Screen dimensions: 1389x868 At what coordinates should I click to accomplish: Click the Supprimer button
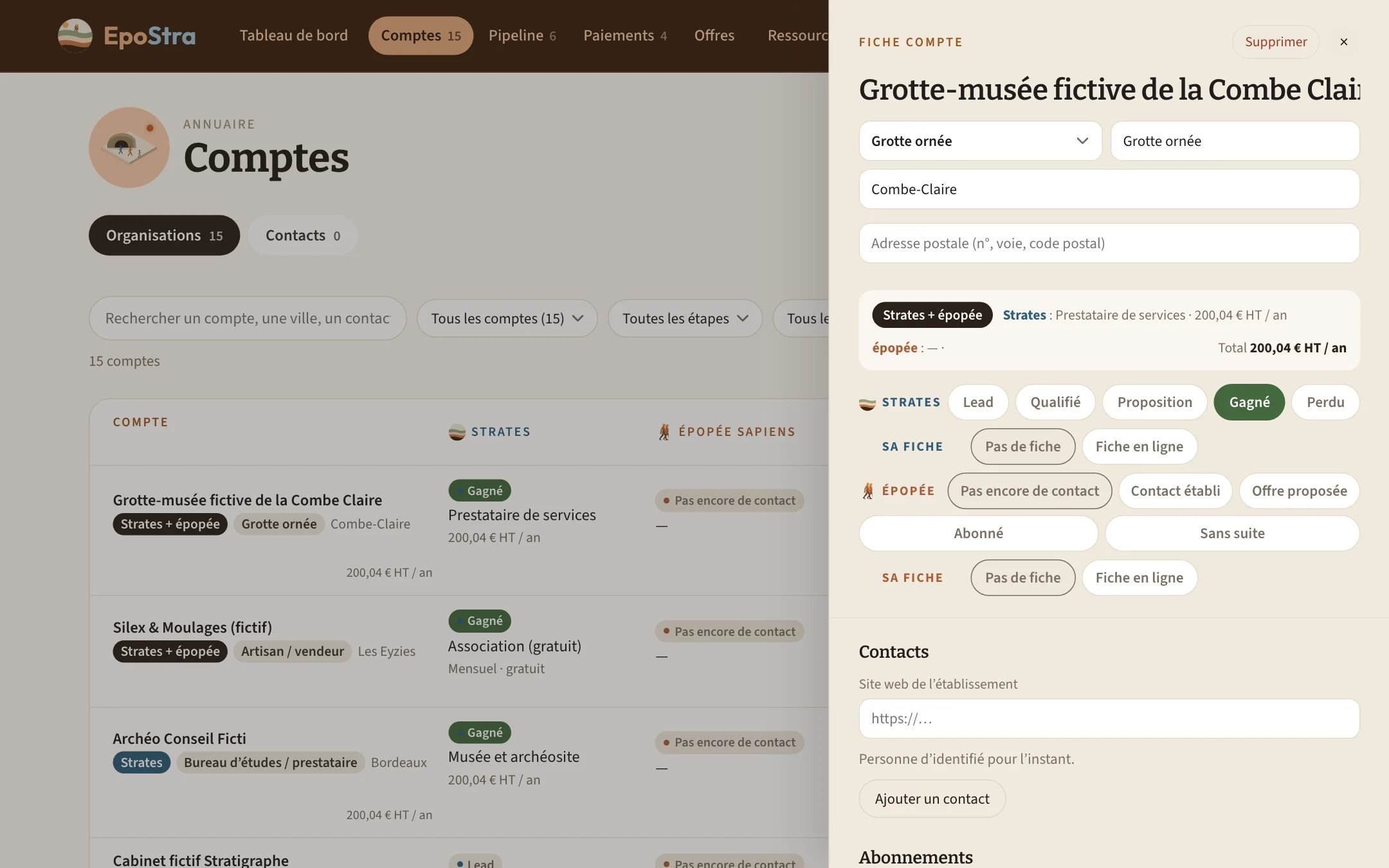pyautogui.click(x=1276, y=42)
